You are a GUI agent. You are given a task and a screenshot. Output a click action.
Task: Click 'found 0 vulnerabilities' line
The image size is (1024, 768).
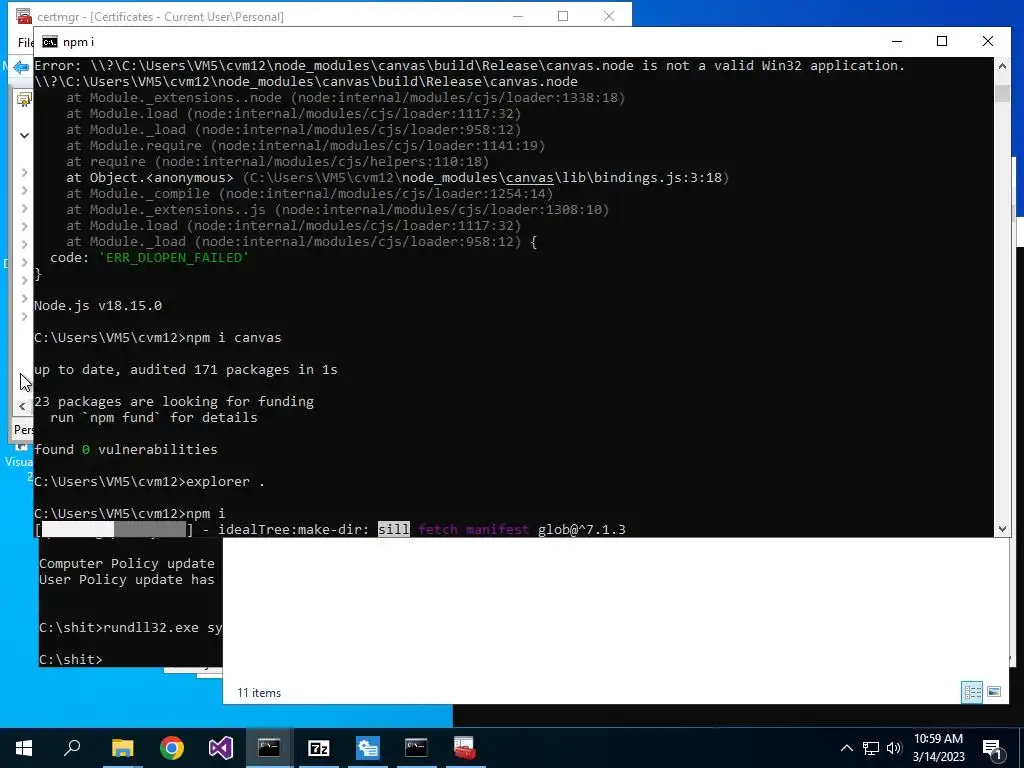125,449
